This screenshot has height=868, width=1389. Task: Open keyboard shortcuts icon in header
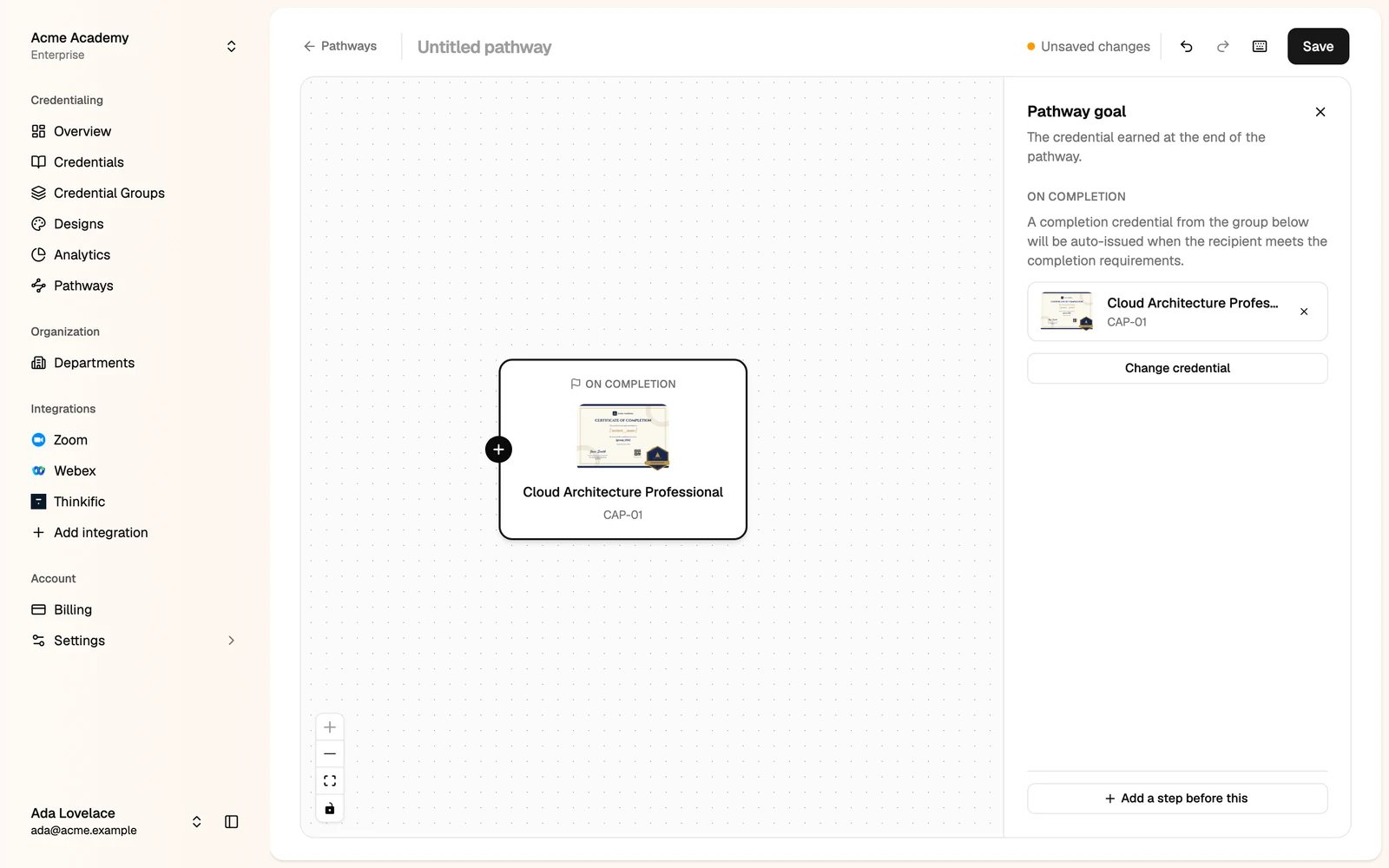[1260, 47]
